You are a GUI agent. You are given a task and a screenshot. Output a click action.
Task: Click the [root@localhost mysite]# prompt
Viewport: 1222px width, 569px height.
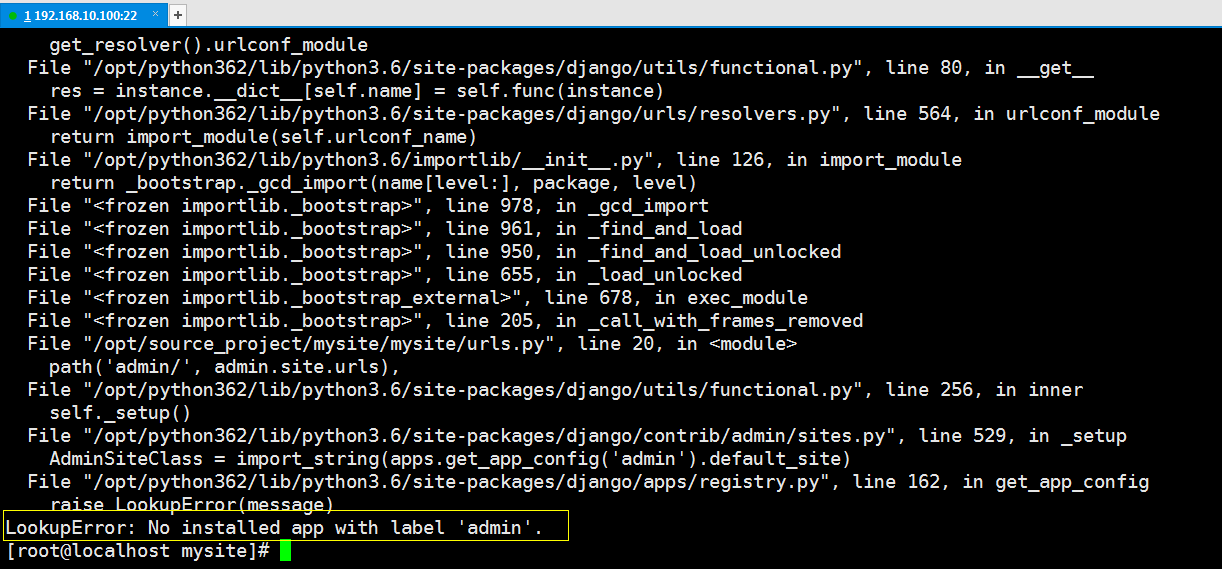click(138, 551)
